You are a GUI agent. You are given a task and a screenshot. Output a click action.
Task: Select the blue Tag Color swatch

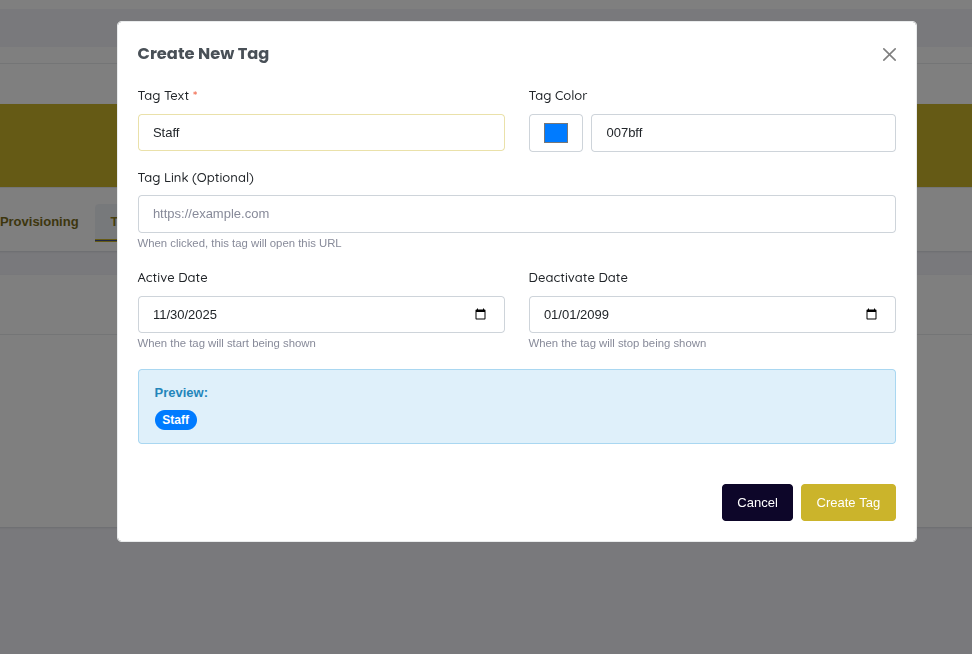[555, 132]
